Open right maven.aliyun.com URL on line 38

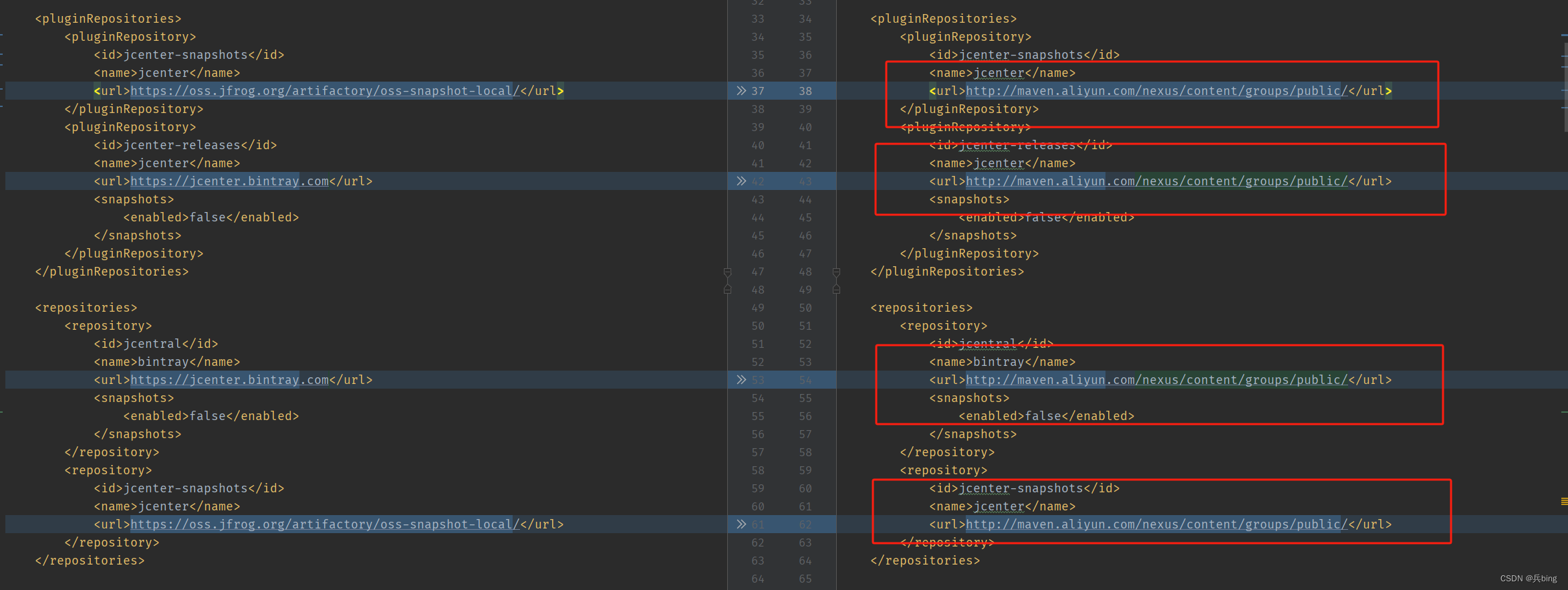[x=1157, y=91]
